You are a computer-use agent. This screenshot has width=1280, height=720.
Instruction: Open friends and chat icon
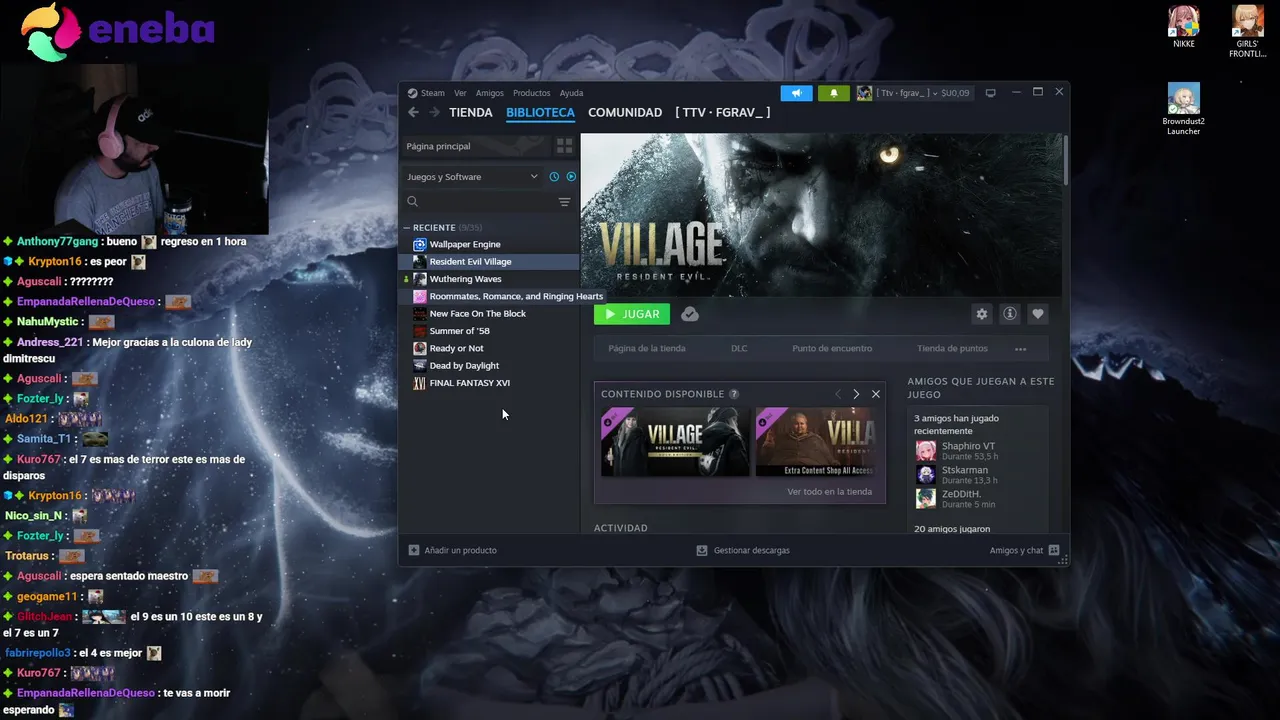pos(1054,550)
